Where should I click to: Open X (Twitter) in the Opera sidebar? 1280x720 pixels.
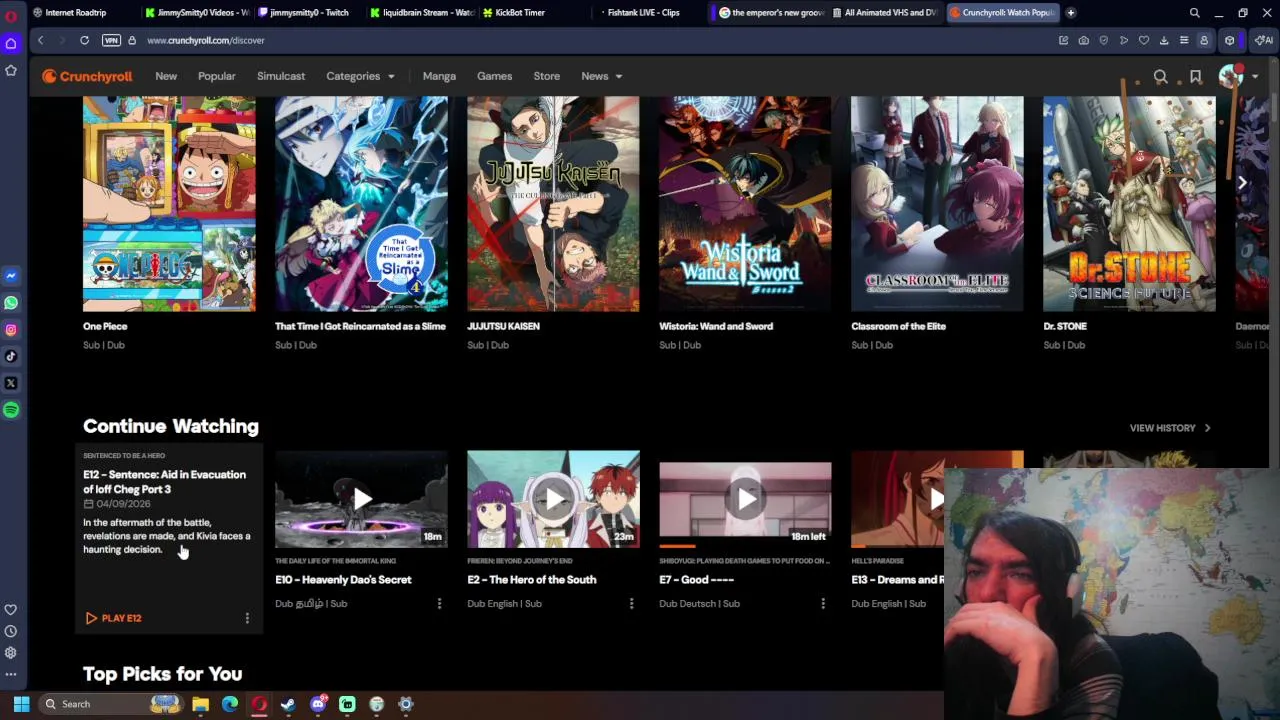(11, 383)
